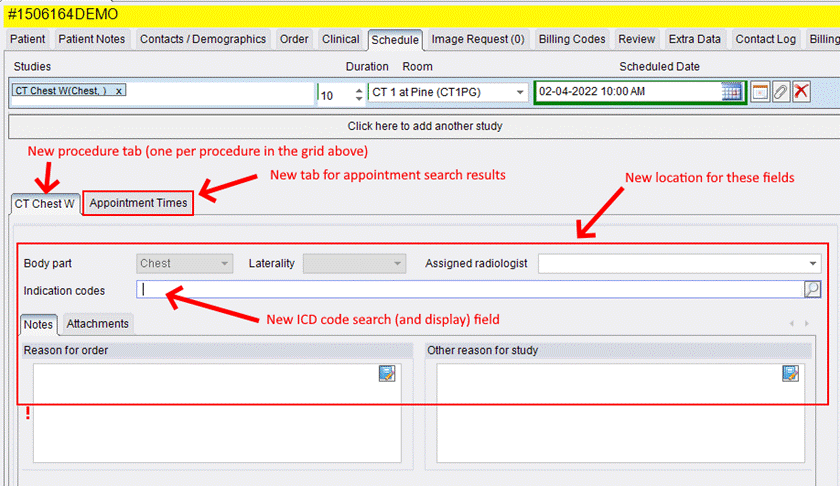The width and height of the screenshot is (840, 486).
Task: Expand the Assigned radiologist dropdown
Action: 813,264
